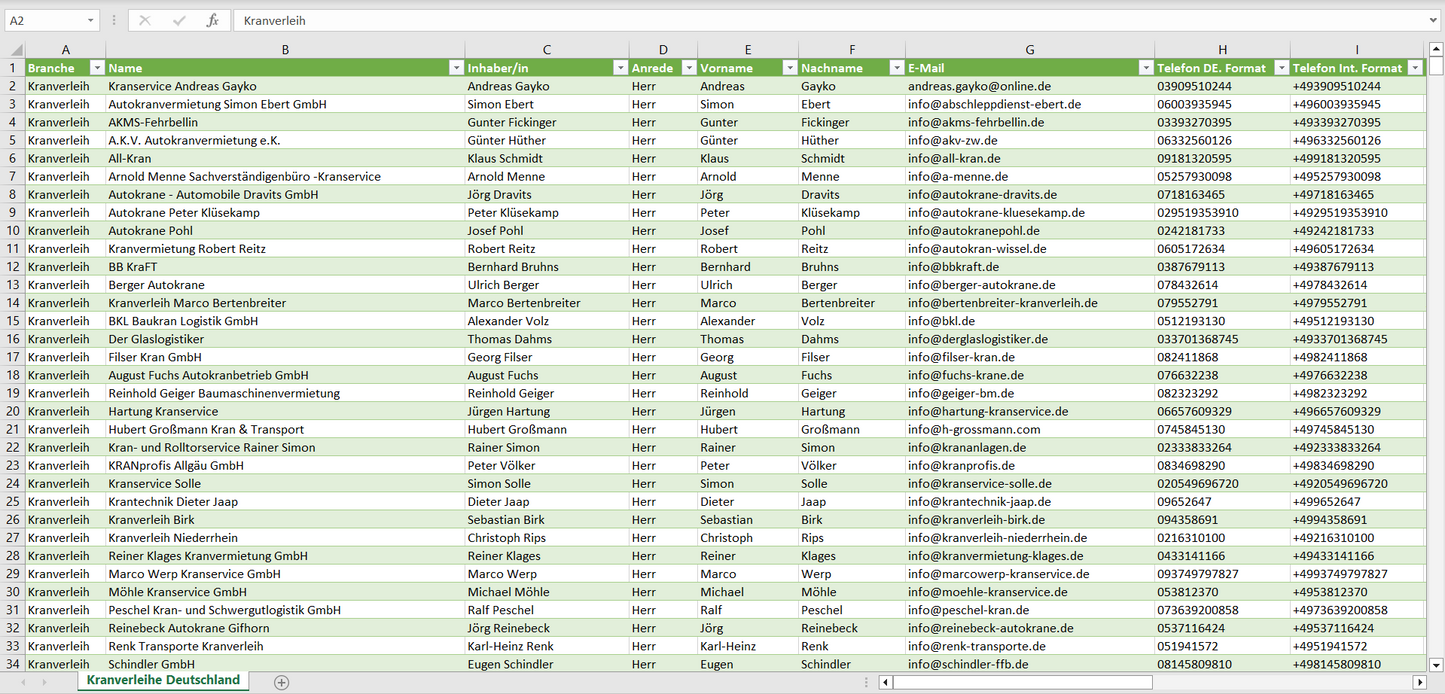
Task: Click into the formula bar text field
Action: coord(800,20)
